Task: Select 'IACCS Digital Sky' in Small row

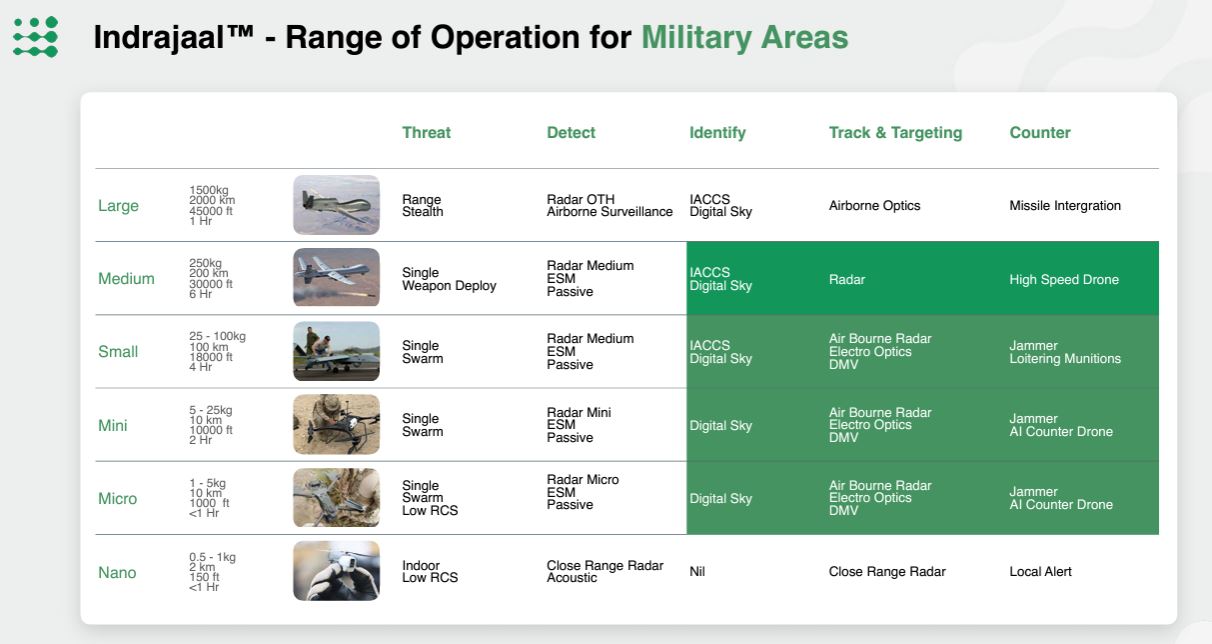Action: (x=721, y=352)
